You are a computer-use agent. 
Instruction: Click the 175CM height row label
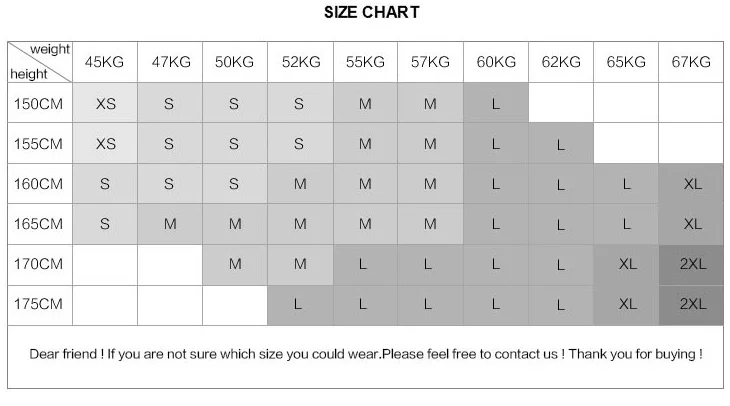(x=40, y=304)
